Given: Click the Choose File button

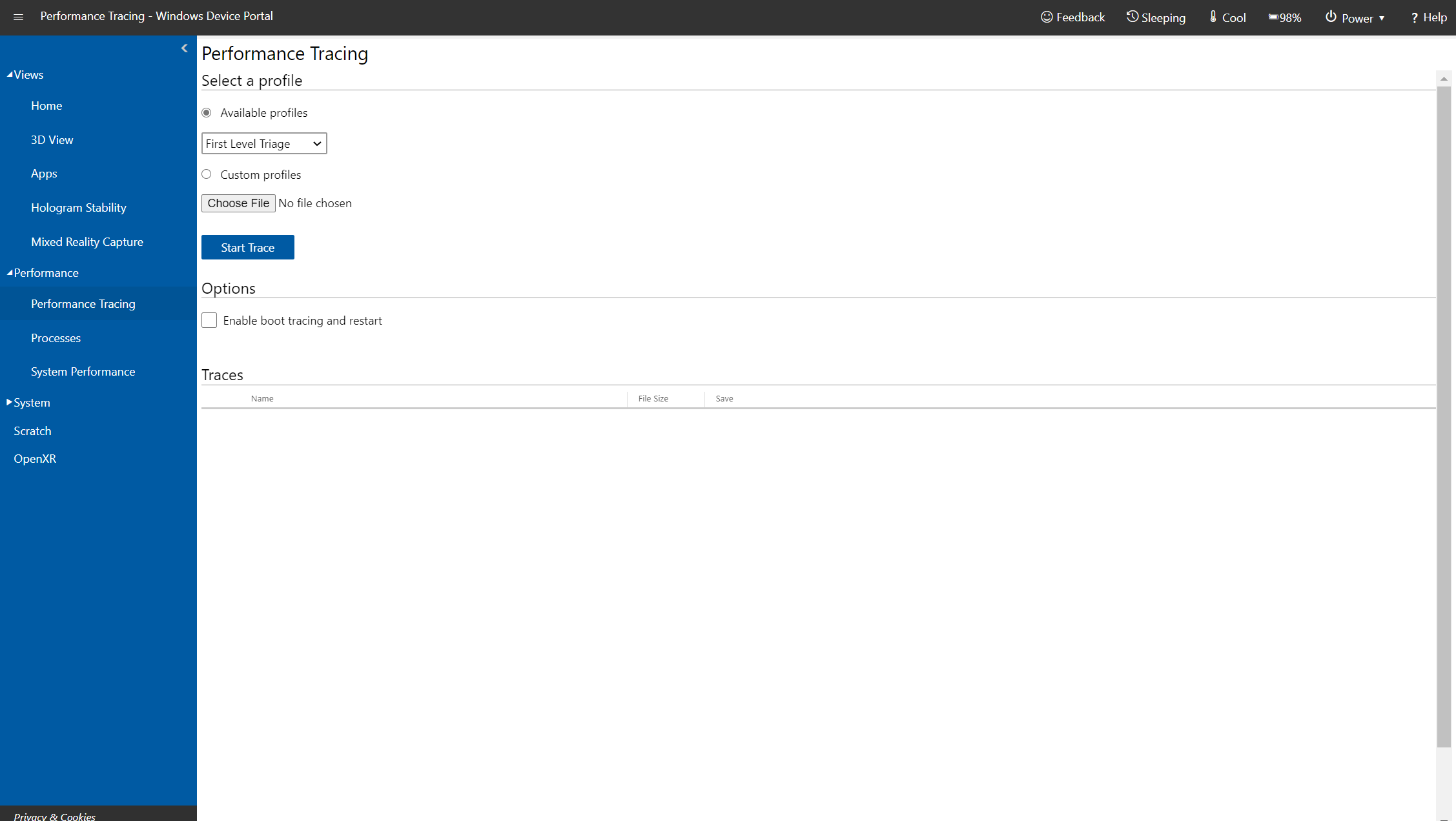Looking at the screenshot, I should [238, 203].
